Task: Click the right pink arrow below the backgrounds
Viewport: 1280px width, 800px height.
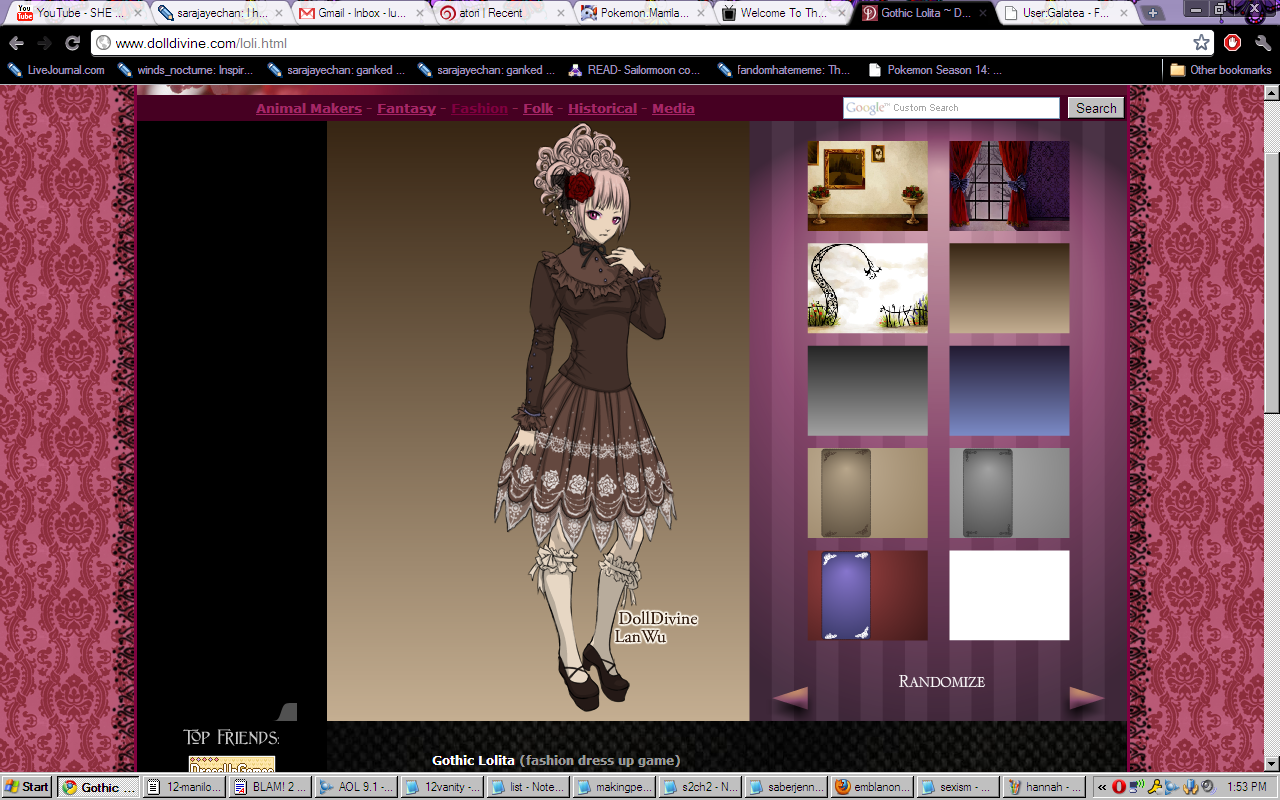Action: [x=1086, y=697]
